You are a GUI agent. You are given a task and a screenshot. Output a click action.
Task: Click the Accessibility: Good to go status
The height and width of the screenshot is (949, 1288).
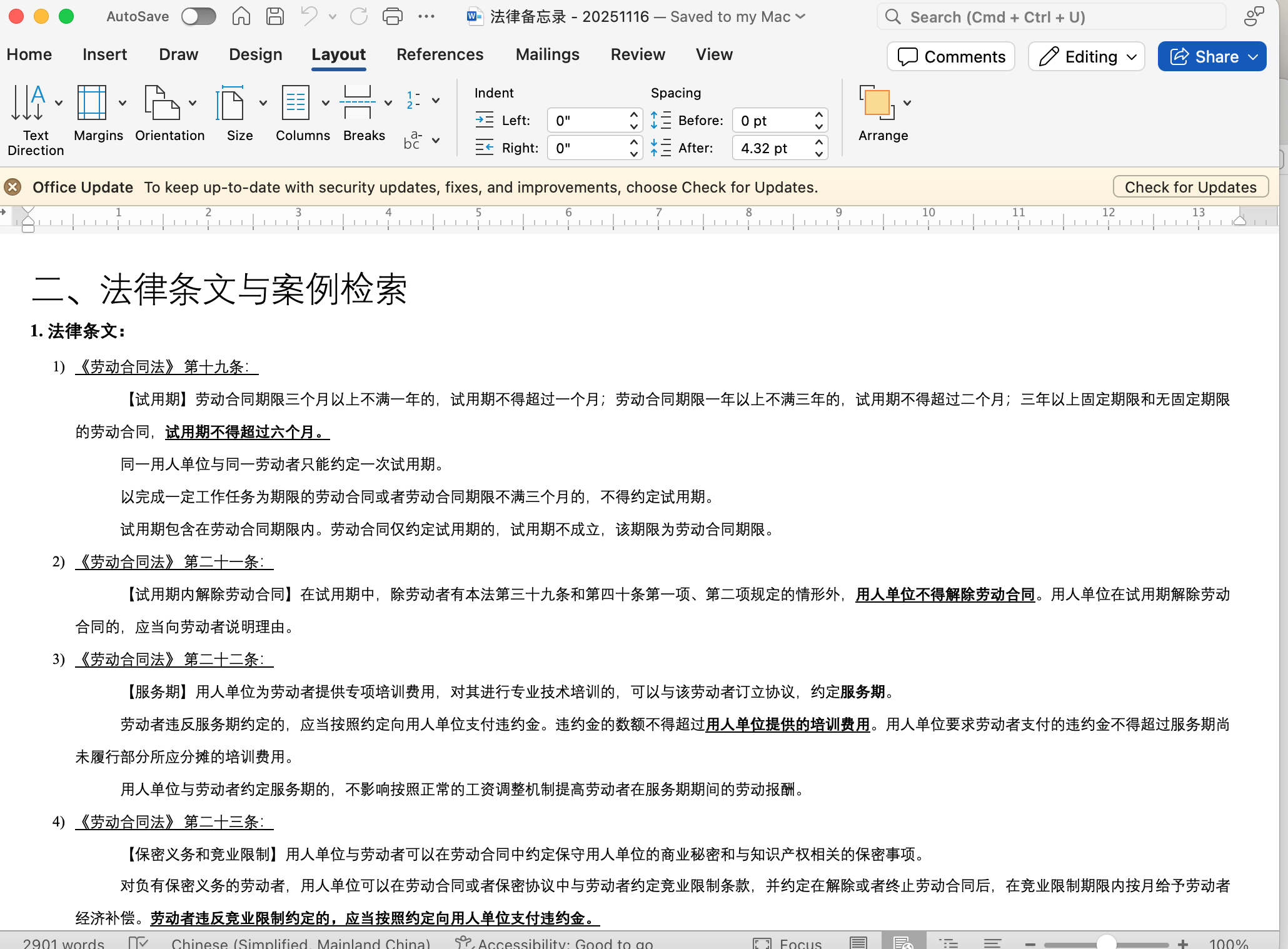(x=555, y=943)
